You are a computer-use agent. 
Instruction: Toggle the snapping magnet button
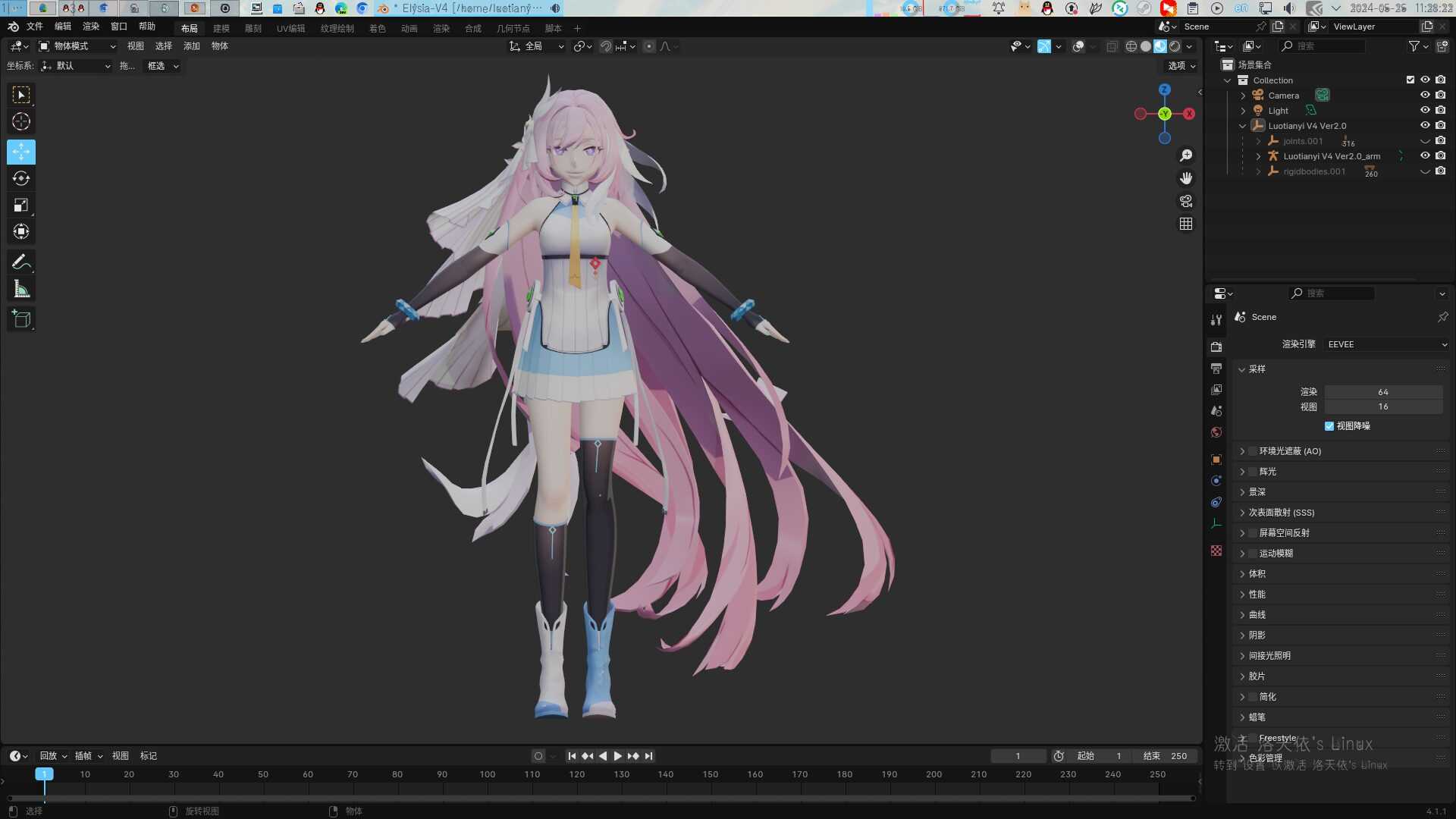pos(605,46)
